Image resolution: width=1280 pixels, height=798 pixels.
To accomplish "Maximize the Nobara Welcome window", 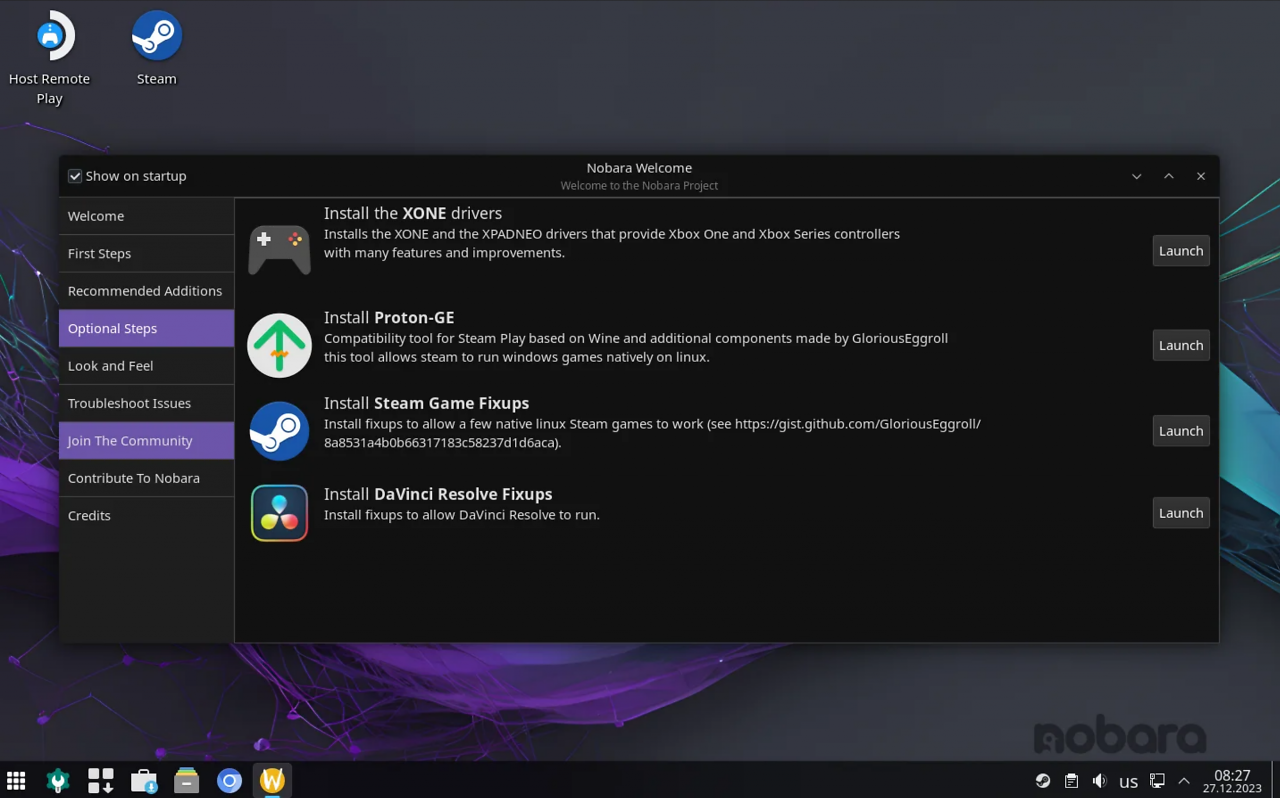I will click(x=1169, y=176).
